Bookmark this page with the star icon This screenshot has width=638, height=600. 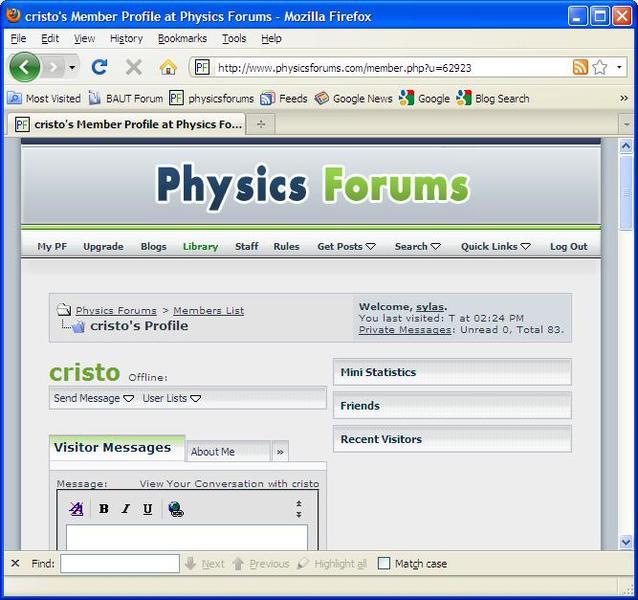pos(599,67)
